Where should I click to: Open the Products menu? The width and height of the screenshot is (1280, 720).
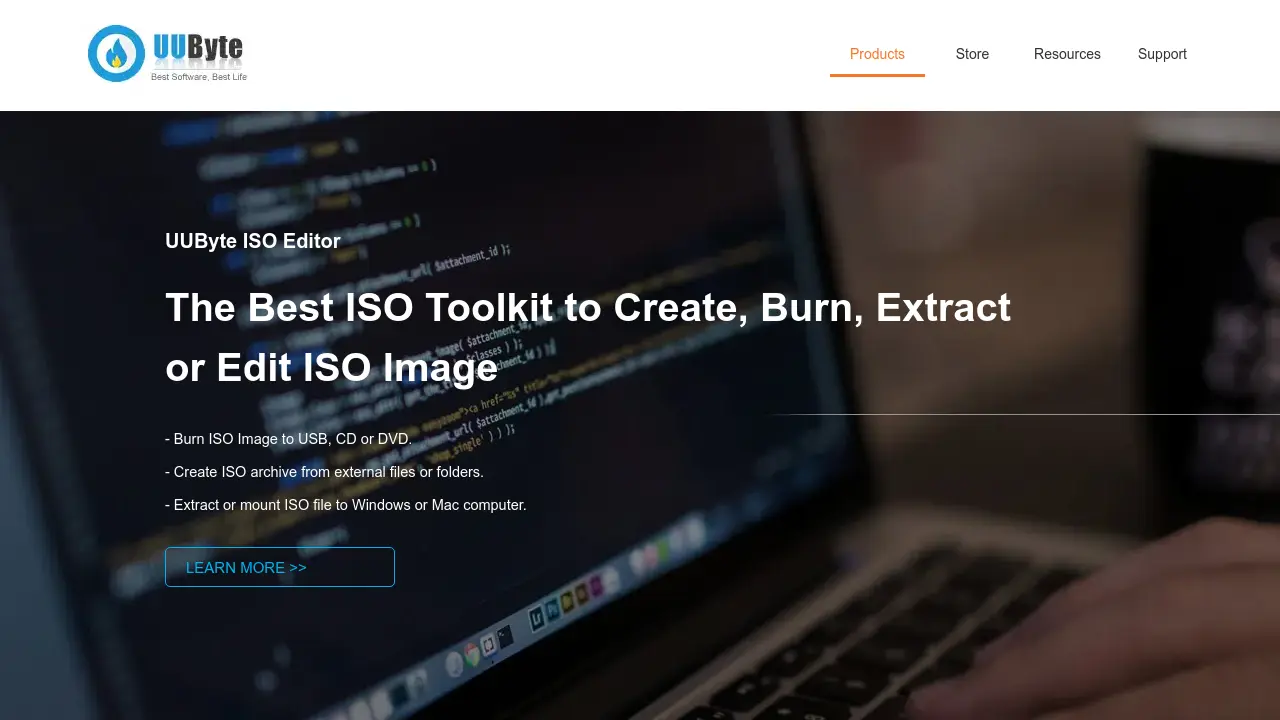tap(877, 54)
